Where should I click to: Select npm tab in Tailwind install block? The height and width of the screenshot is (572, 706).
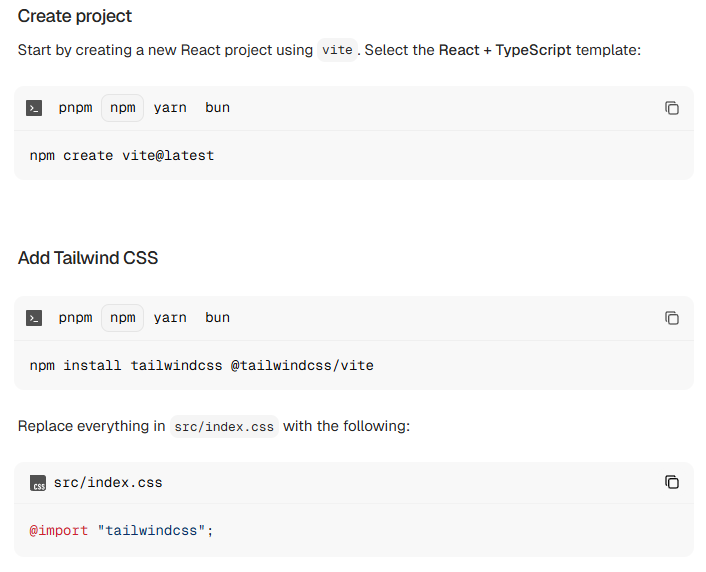pos(123,318)
